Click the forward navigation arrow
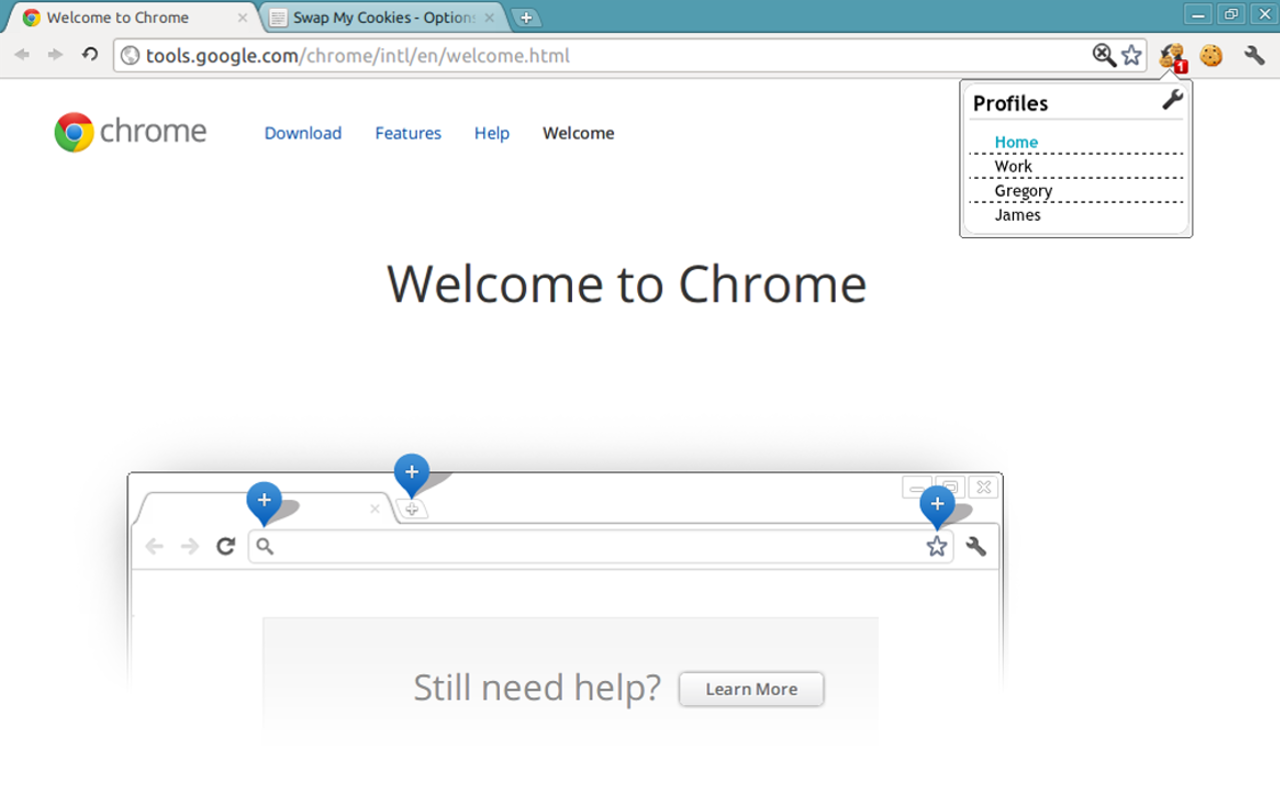The image size is (1280, 800). (55, 55)
